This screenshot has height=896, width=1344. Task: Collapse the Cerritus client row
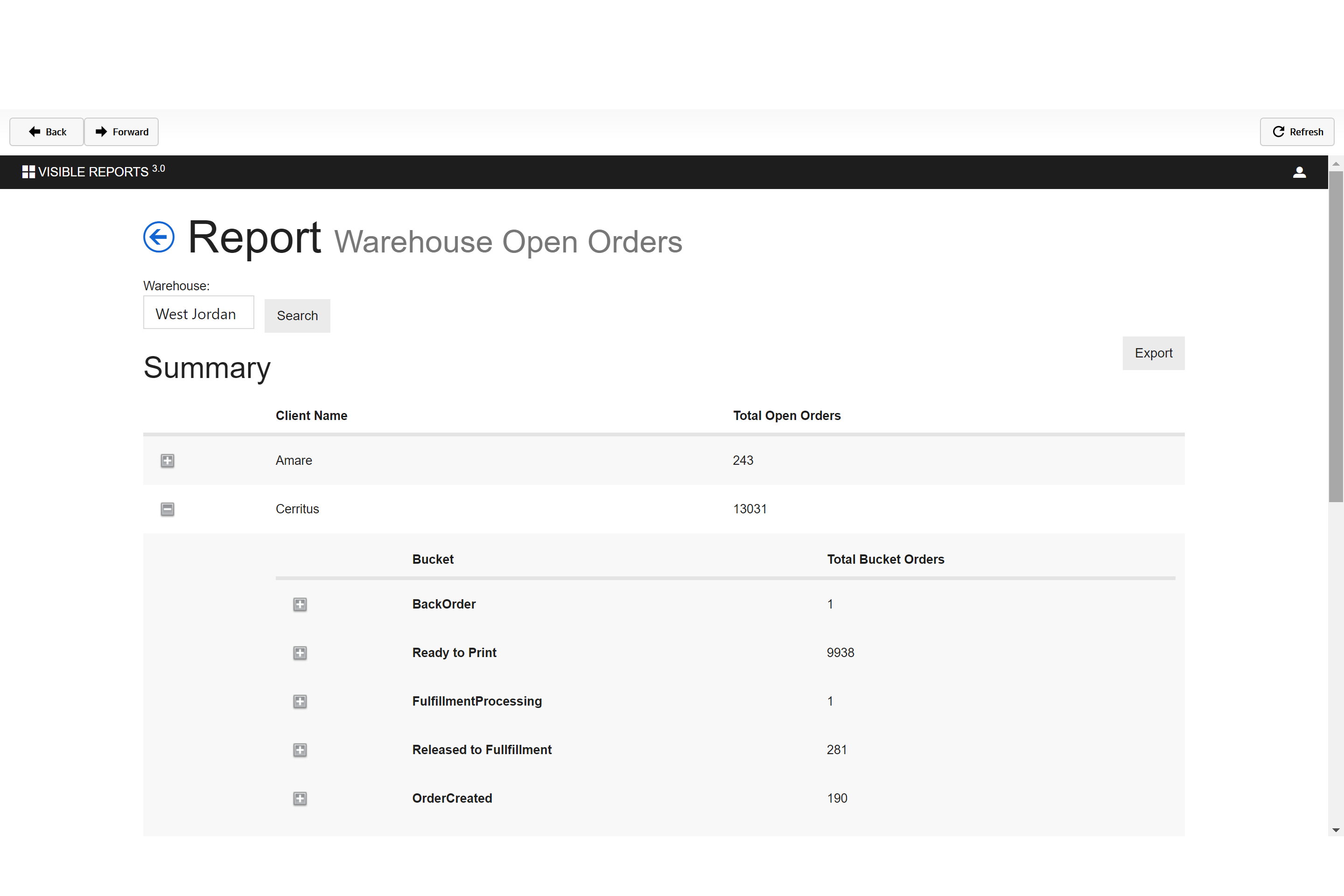click(168, 509)
